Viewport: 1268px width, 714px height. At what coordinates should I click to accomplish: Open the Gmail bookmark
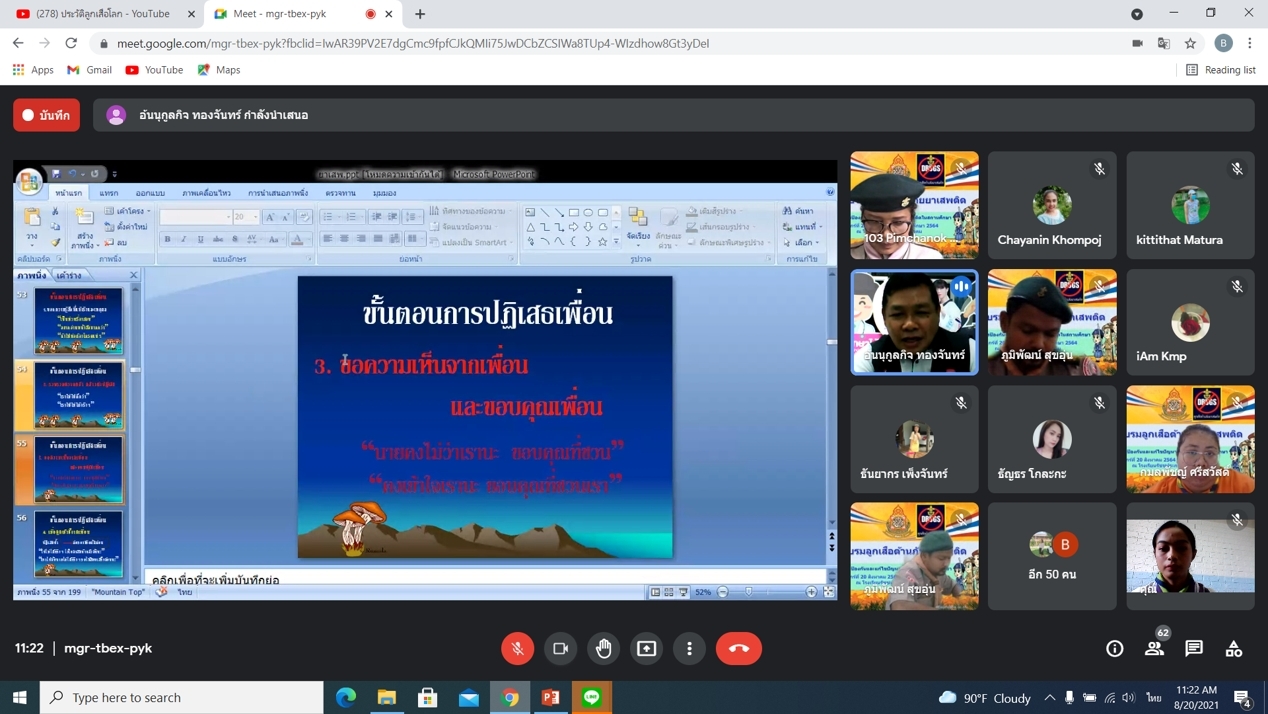(89, 70)
